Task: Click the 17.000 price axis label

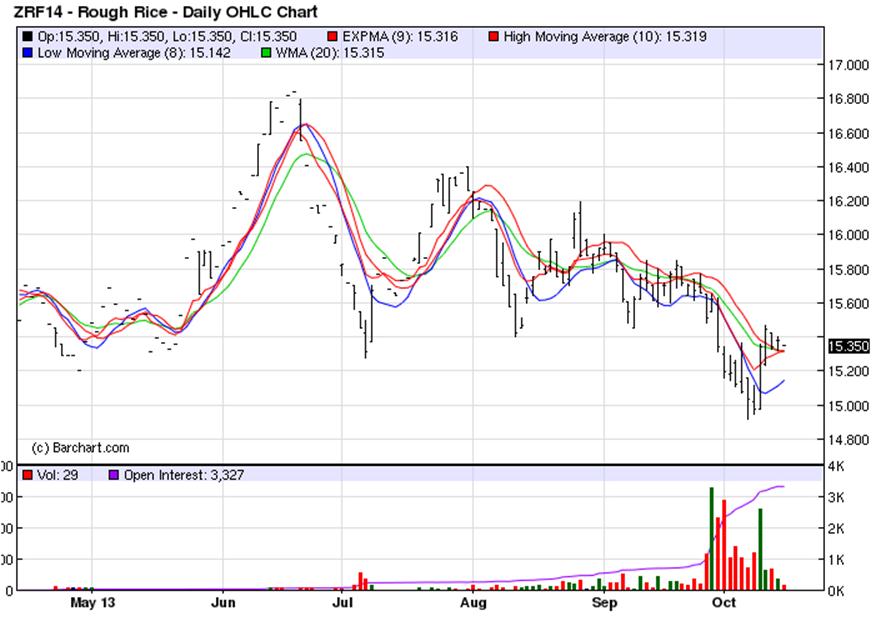Action: point(848,65)
